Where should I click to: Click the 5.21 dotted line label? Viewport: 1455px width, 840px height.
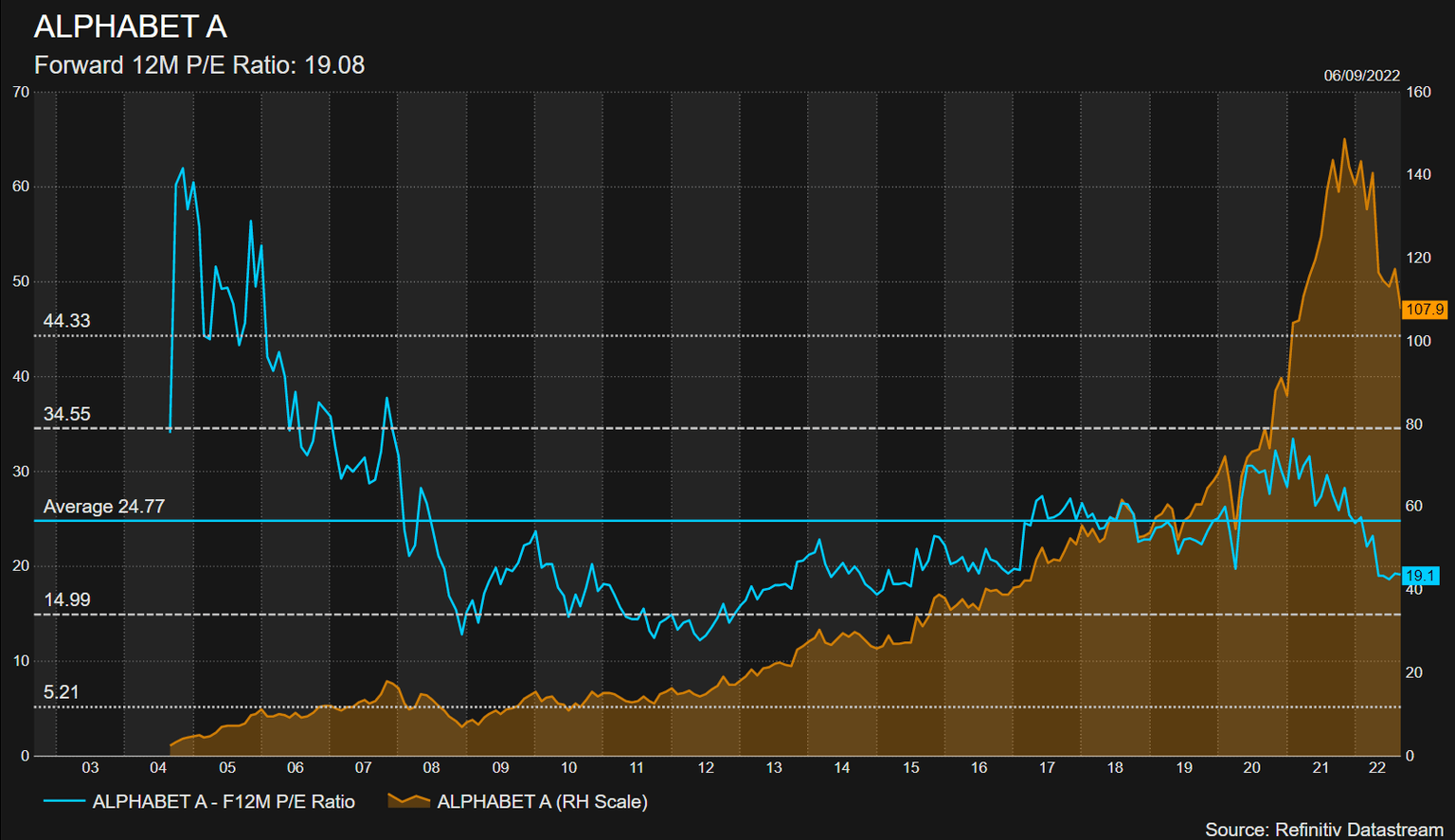(x=62, y=692)
